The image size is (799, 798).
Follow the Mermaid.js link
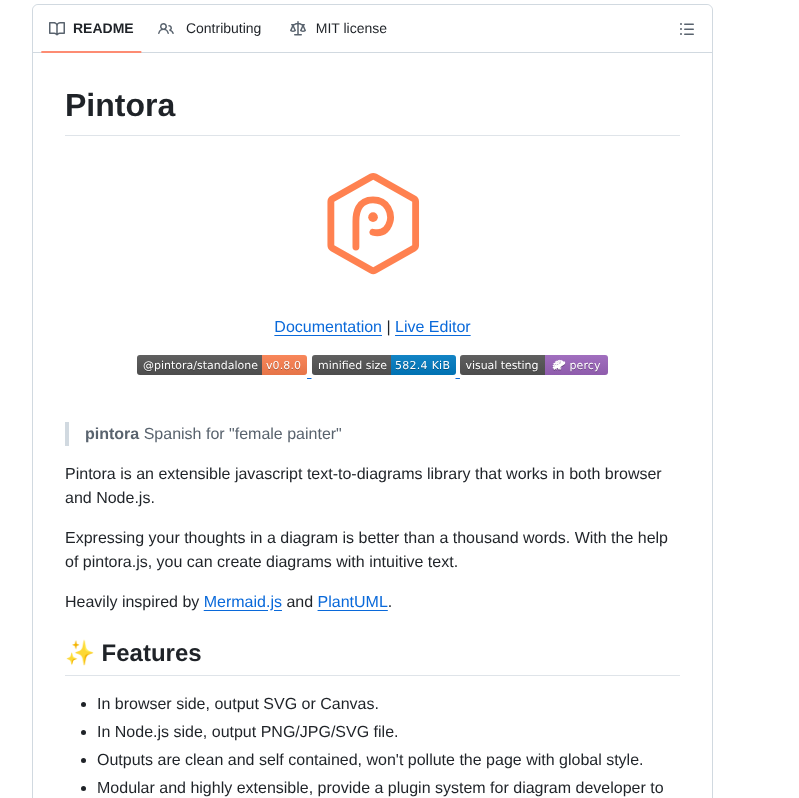[x=243, y=602]
